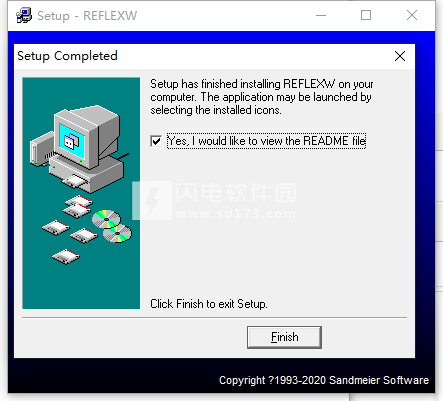Click the 'Setup has finished installing' message
This screenshot has height=401, width=443.
262,97
